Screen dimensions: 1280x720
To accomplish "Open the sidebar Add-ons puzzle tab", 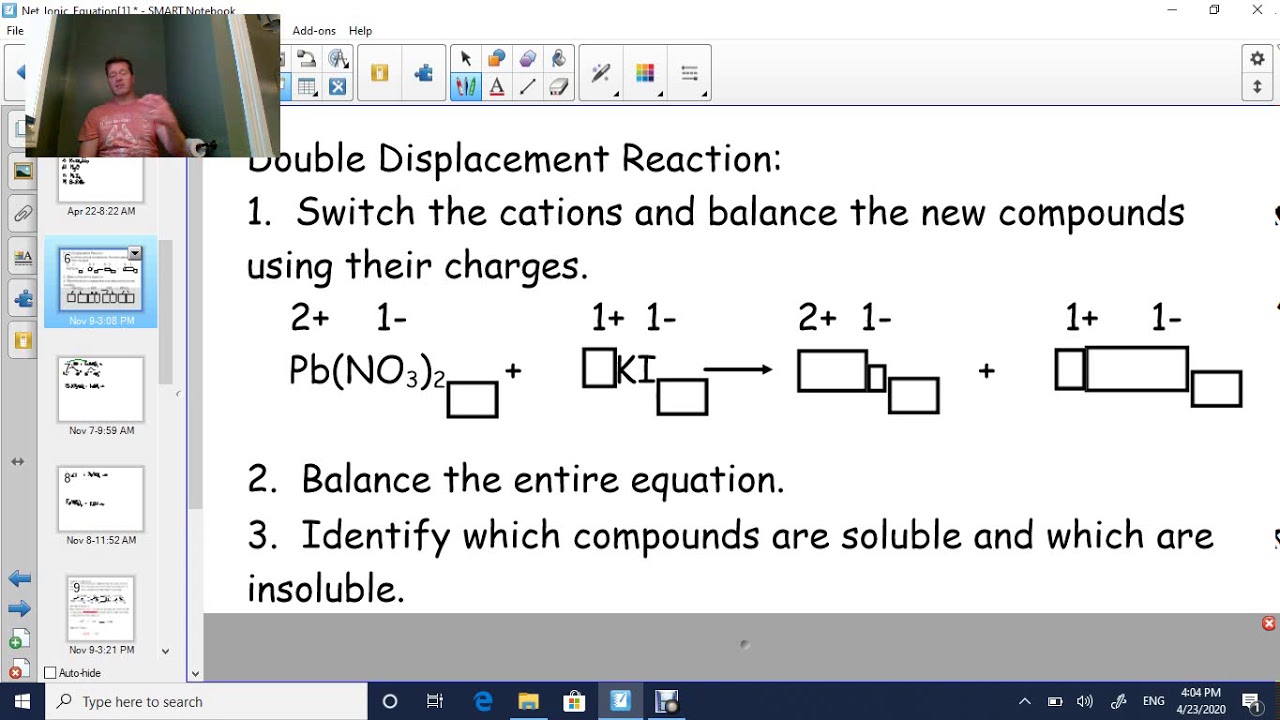I will tap(22, 299).
